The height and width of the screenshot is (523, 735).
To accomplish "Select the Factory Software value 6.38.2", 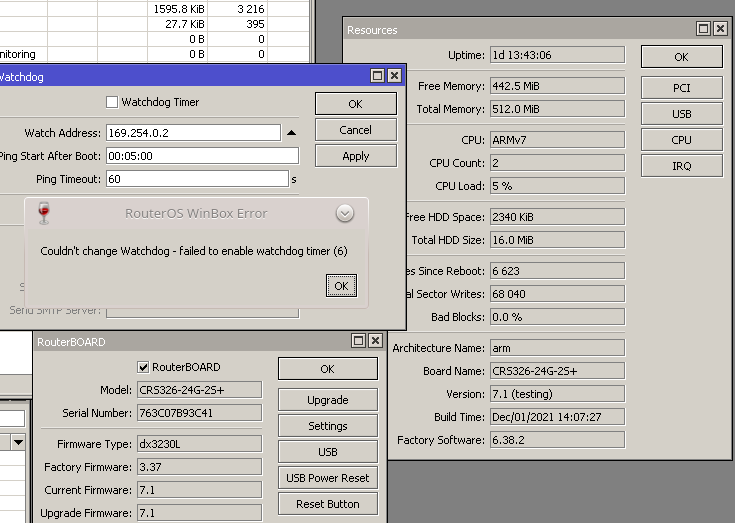I will pos(557,440).
